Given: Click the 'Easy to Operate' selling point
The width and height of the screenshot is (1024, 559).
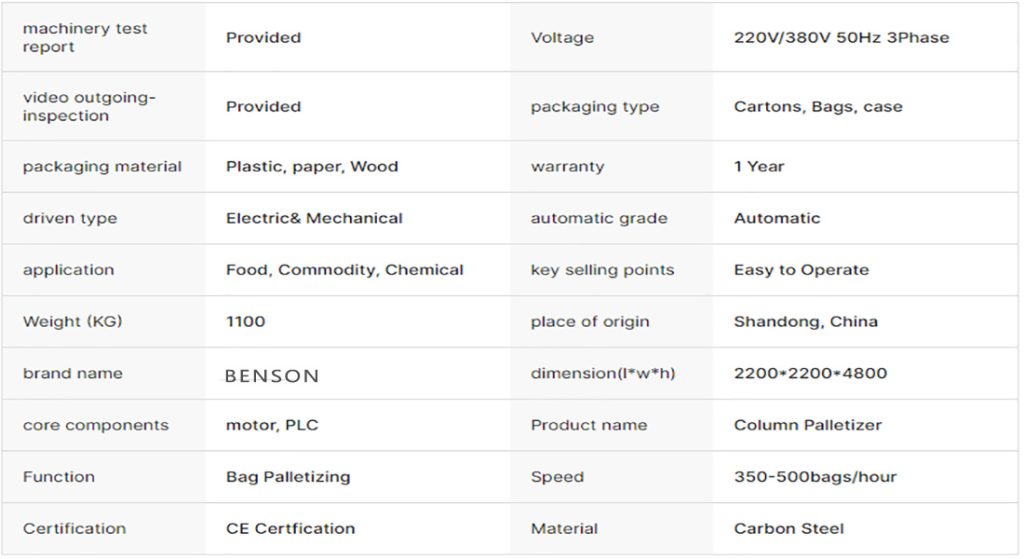Looking at the screenshot, I should click(x=801, y=270).
